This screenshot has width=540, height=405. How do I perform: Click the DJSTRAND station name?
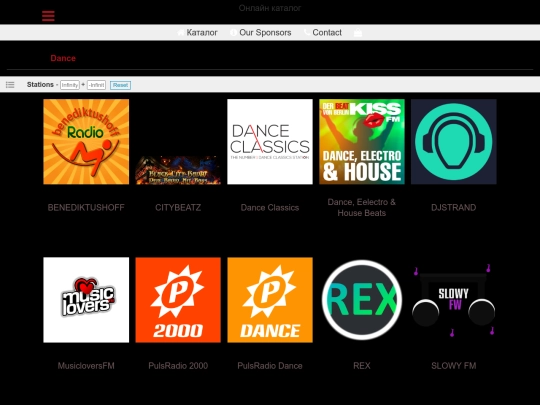(x=454, y=208)
